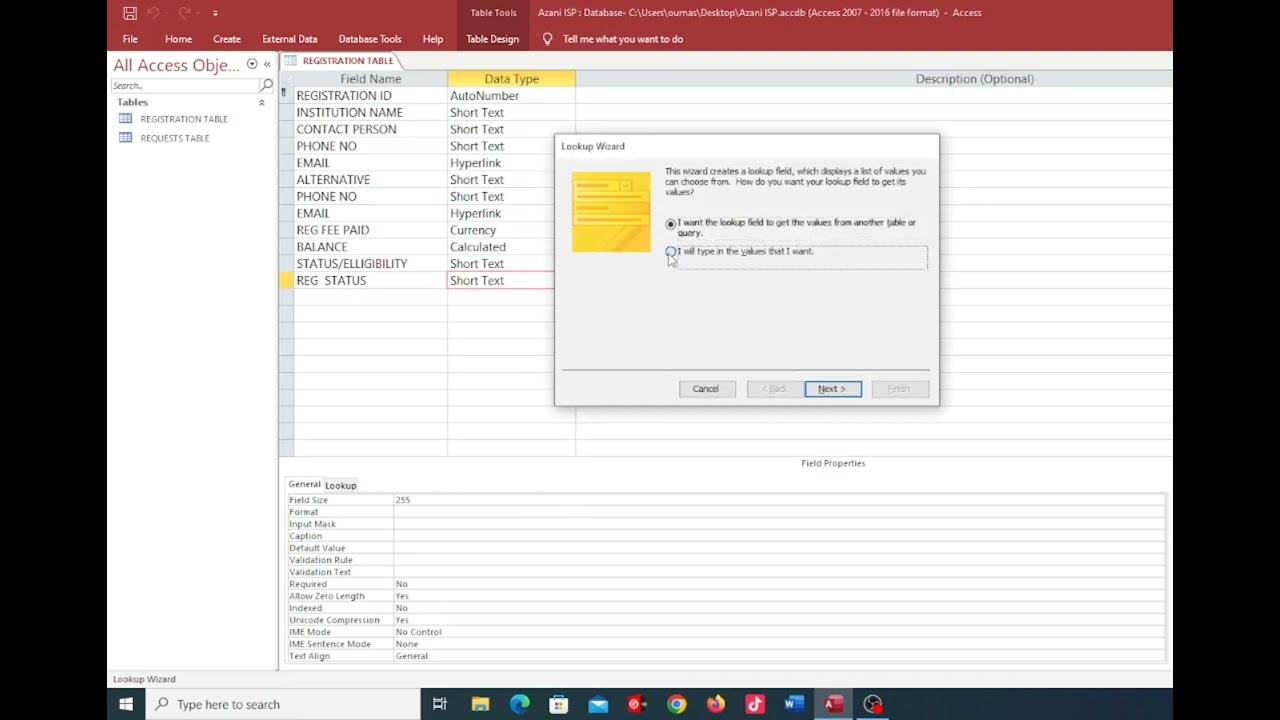Screen dimensions: 1280x720
Task: Select radio: I will type in the values
Action: click(671, 252)
